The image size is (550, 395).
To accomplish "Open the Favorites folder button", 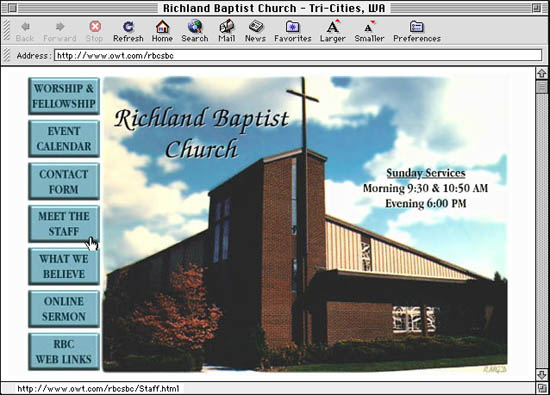I will [293, 31].
